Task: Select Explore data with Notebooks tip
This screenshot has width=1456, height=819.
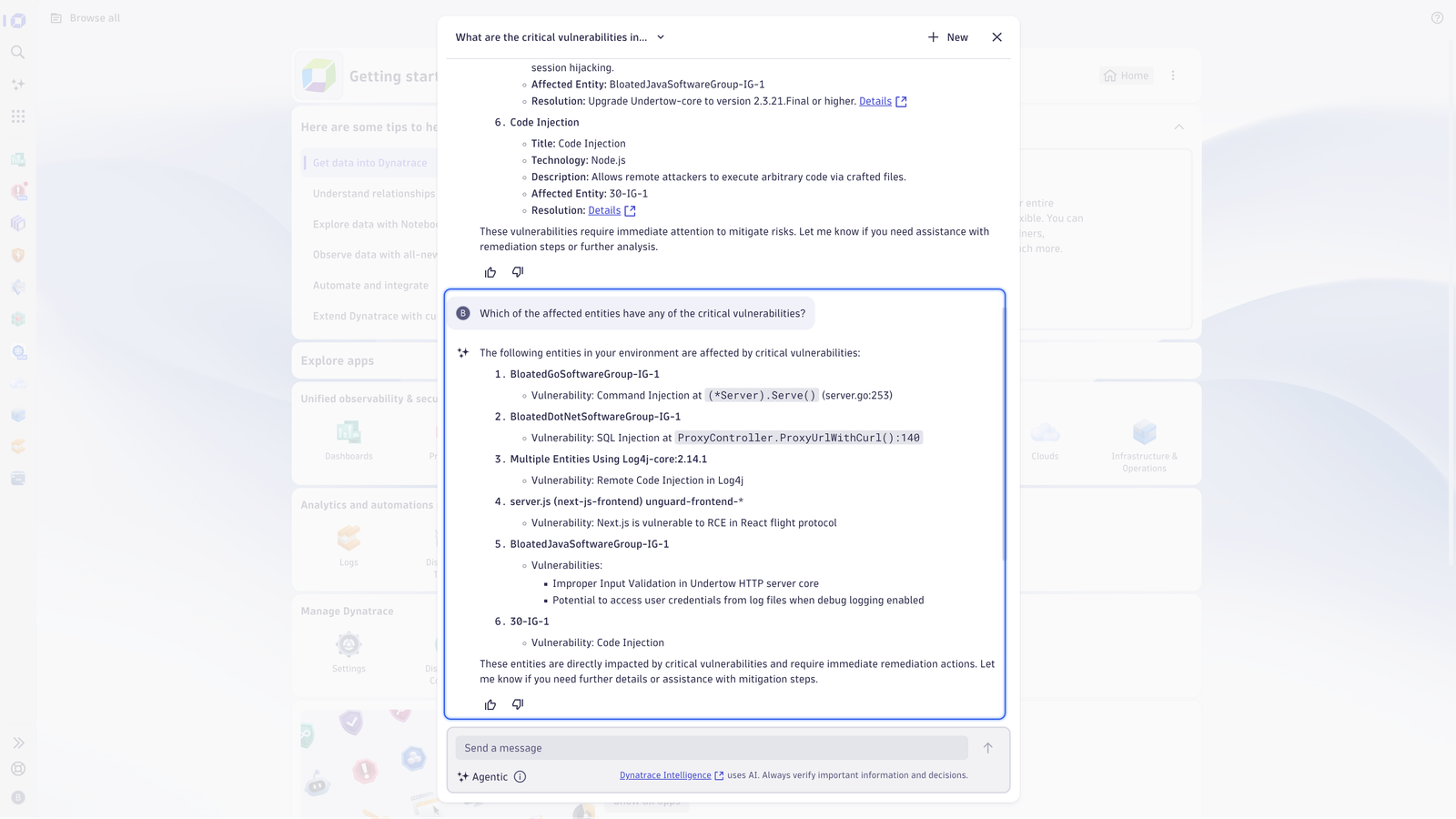Action: (375, 225)
